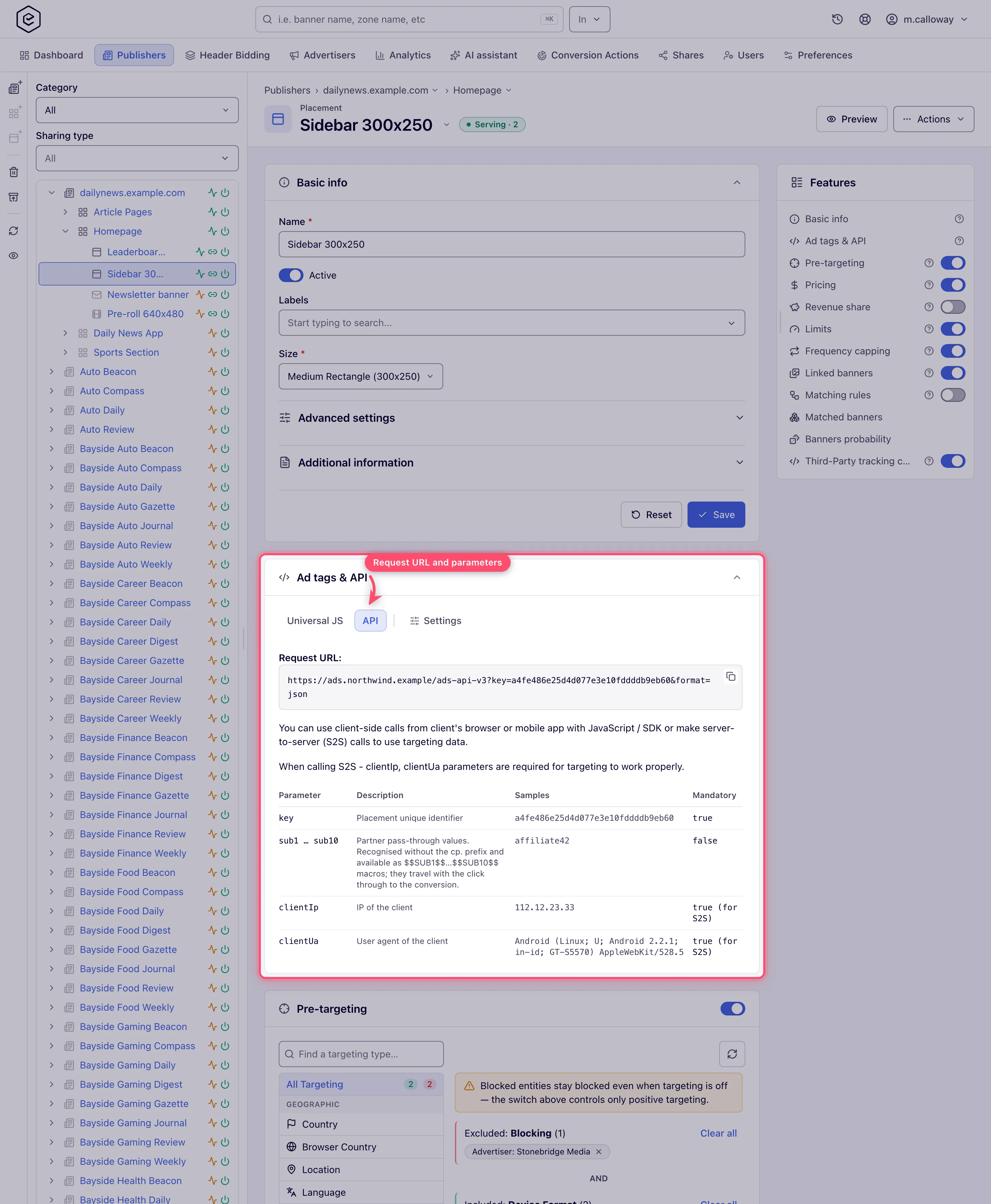Collapse the Basic info section

(x=736, y=183)
